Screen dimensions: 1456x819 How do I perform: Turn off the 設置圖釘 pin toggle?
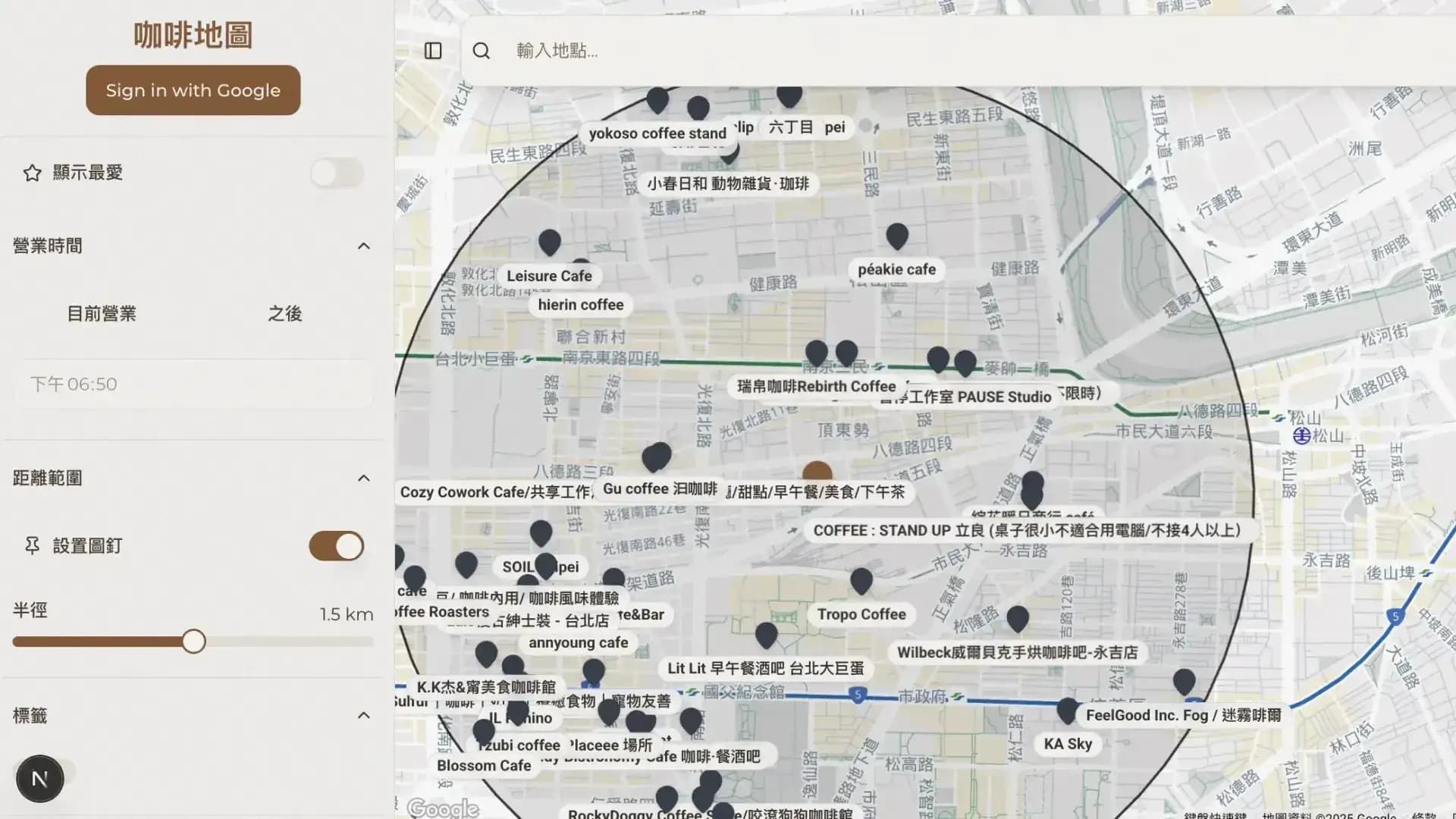tap(337, 546)
